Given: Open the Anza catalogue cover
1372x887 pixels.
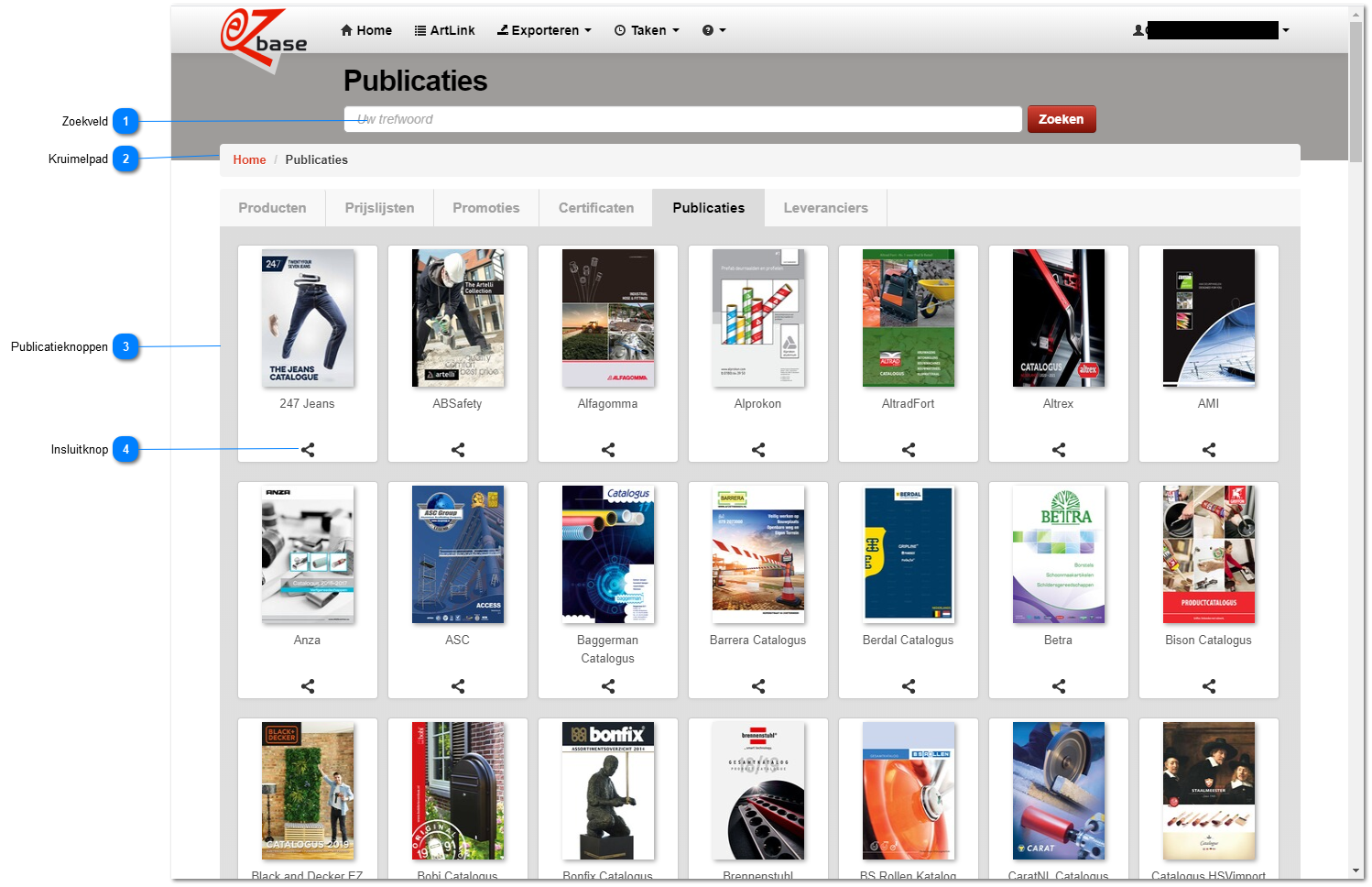Looking at the screenshot, I should click(308, 554).
